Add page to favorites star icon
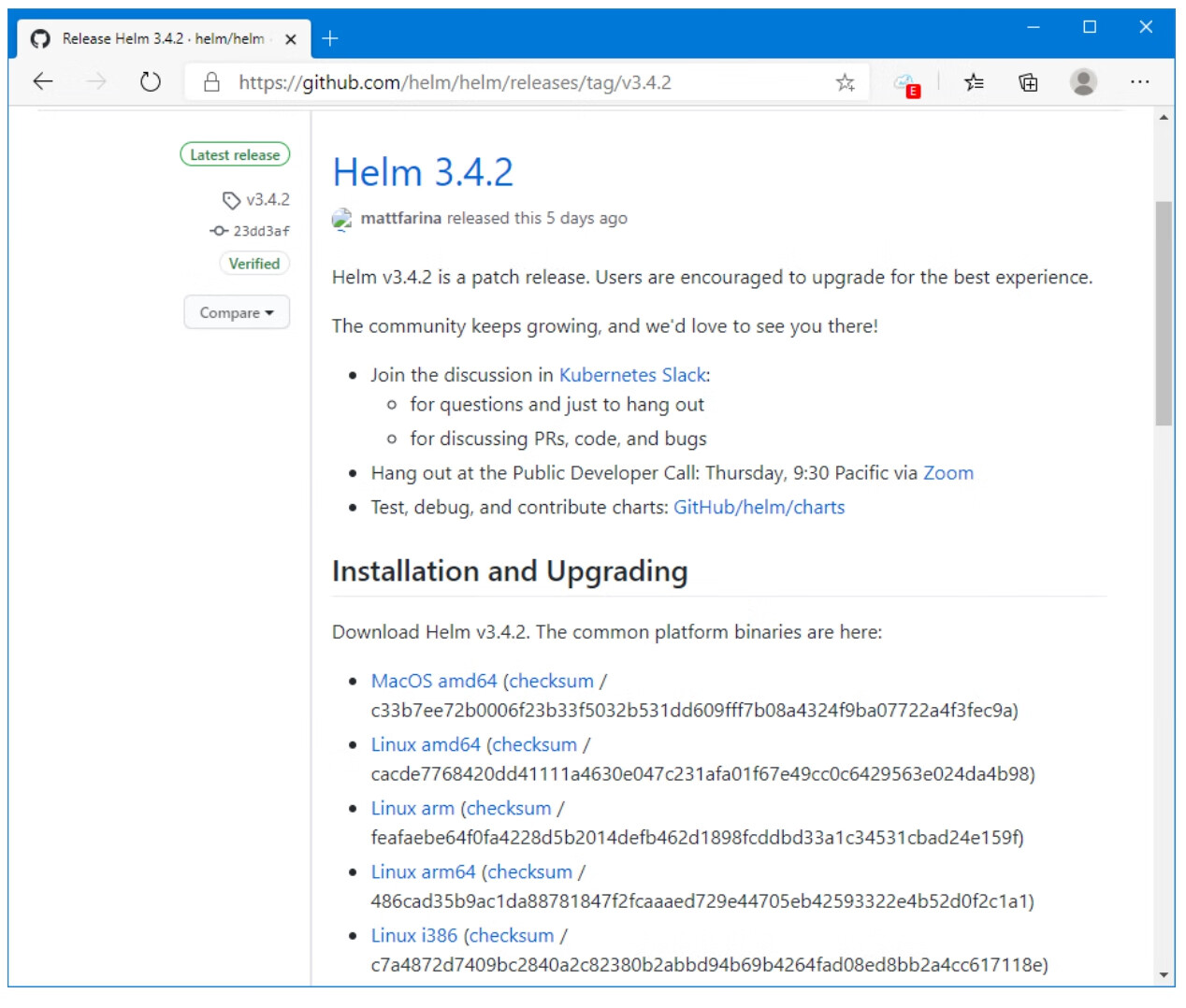The image size is (1186, 1008). [845, 83]
